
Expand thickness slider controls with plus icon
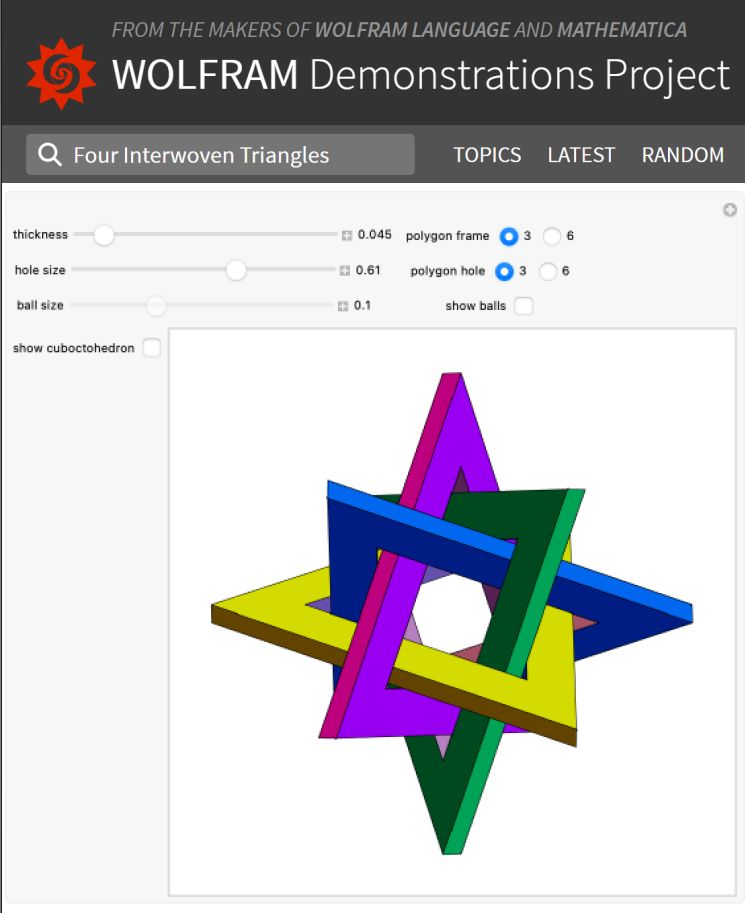pos(347,236)
